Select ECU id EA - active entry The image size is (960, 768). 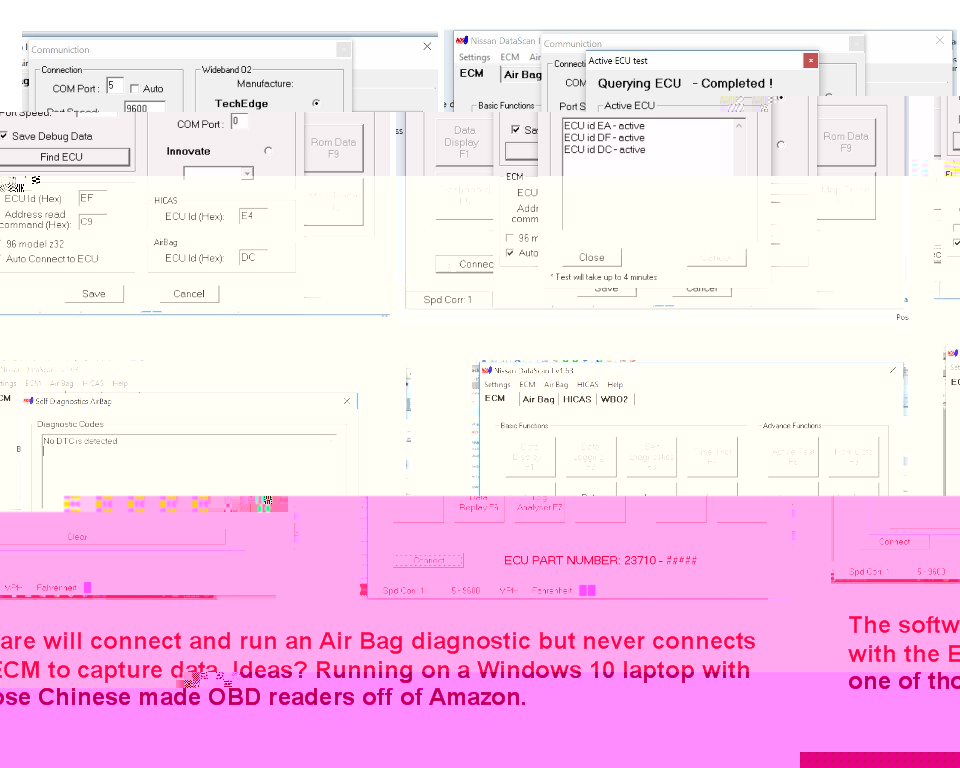pos(604,126)
